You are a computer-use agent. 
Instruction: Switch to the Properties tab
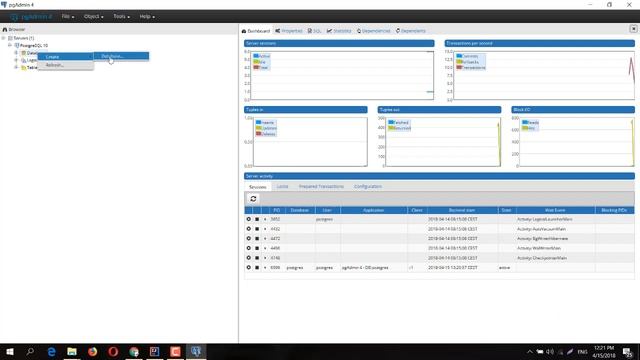[289, 31]
